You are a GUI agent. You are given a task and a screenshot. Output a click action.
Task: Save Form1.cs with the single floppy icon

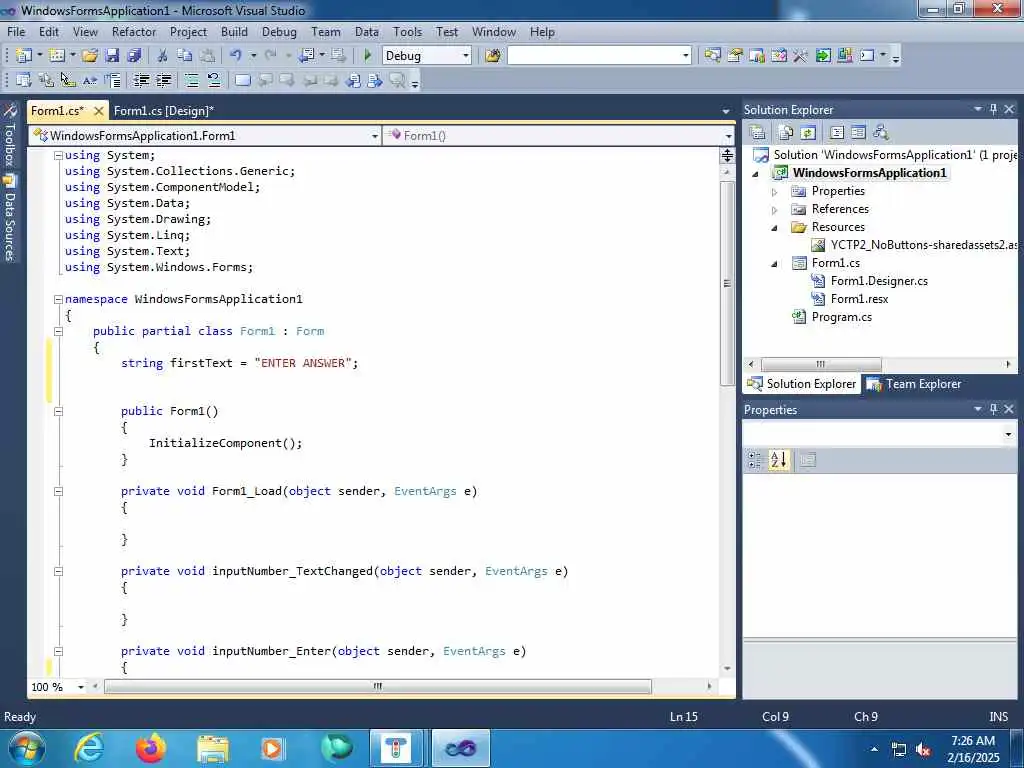click(x=112, y=56)
